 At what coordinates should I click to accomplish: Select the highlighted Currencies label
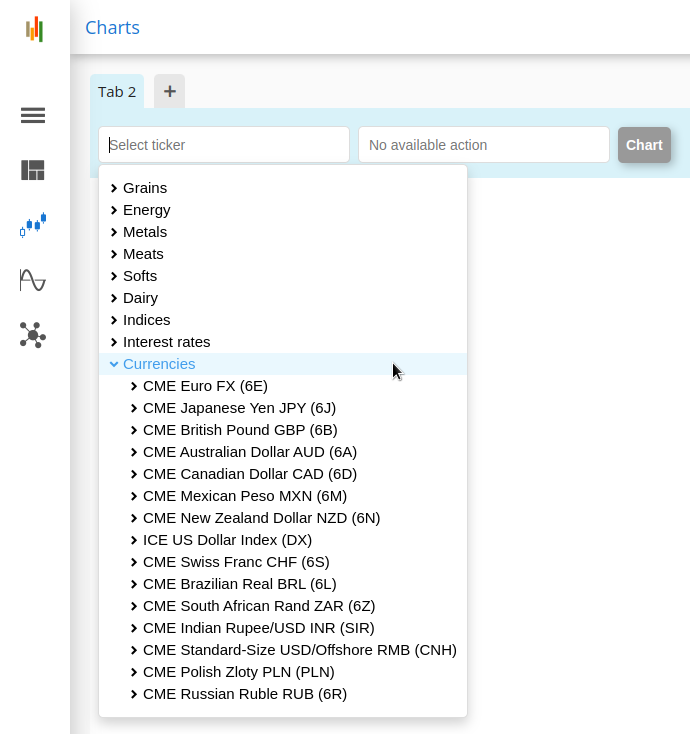(159, 364)
